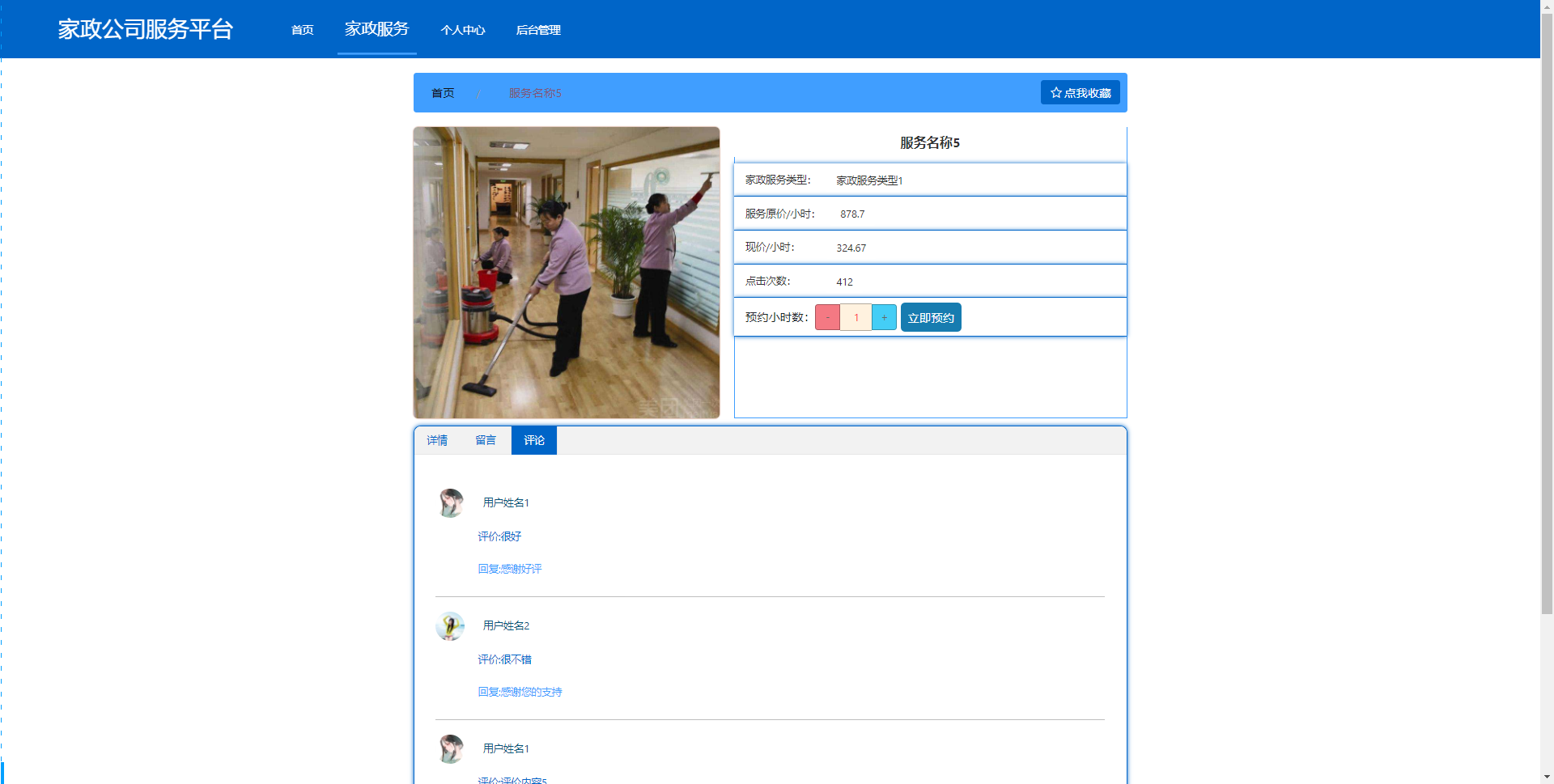Click the page vertical scrollbar thumb
This screenshot has width=1554, height=784.
(1547, 314)
